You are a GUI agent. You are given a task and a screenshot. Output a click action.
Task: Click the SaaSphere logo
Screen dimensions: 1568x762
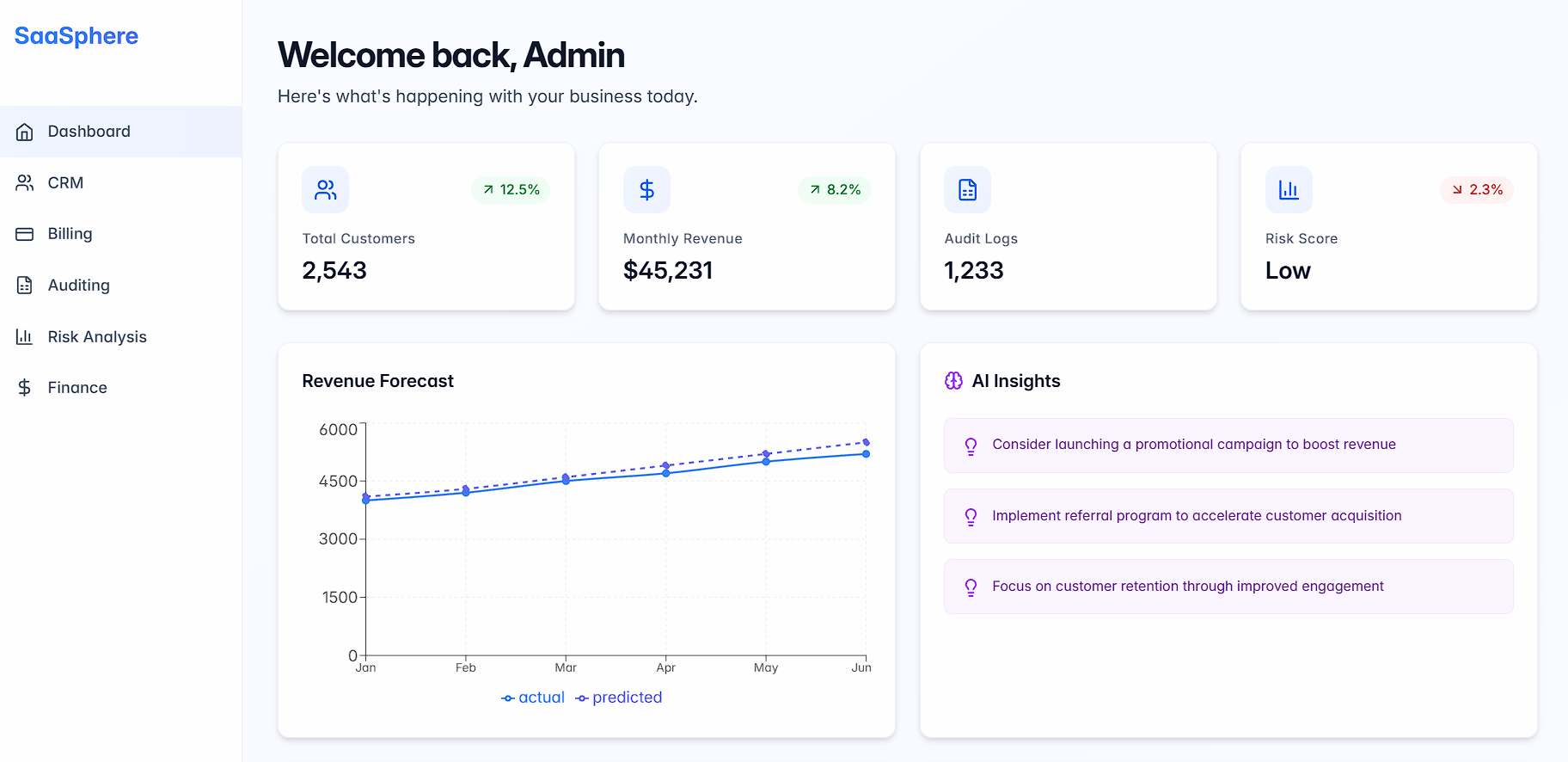point(77,36)
